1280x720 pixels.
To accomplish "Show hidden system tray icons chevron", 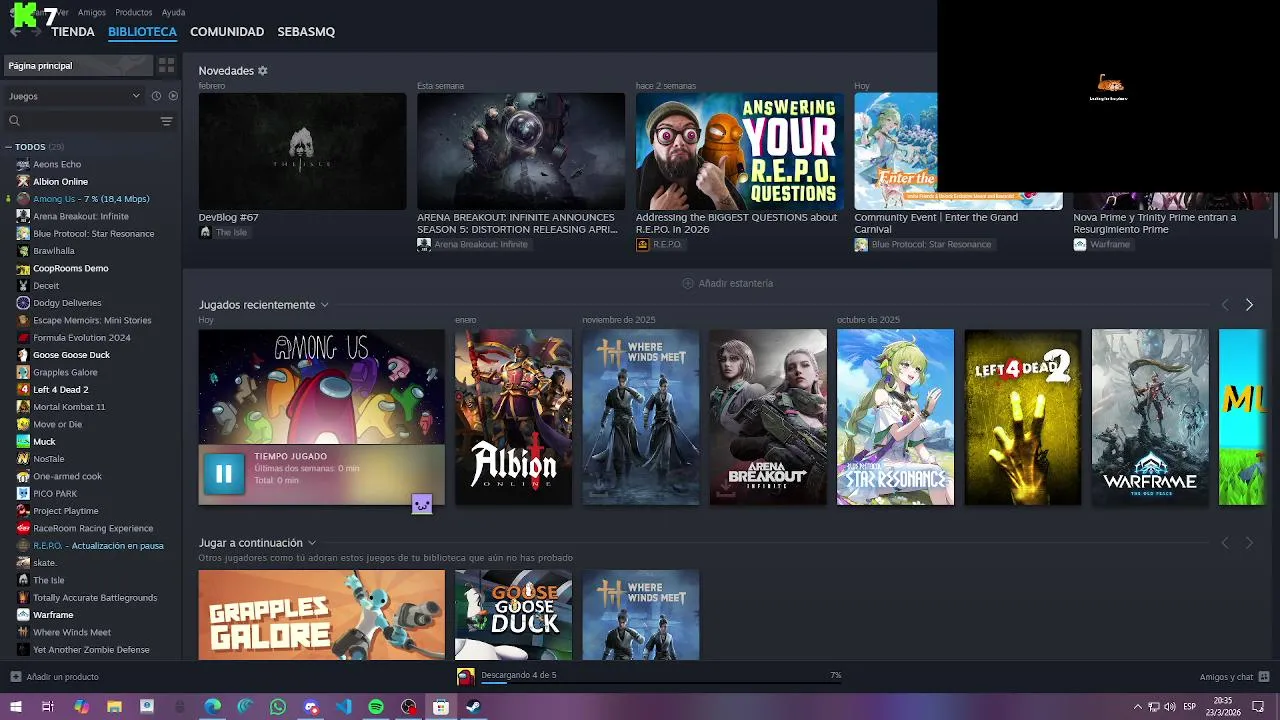I will (x=1137, y=707).
